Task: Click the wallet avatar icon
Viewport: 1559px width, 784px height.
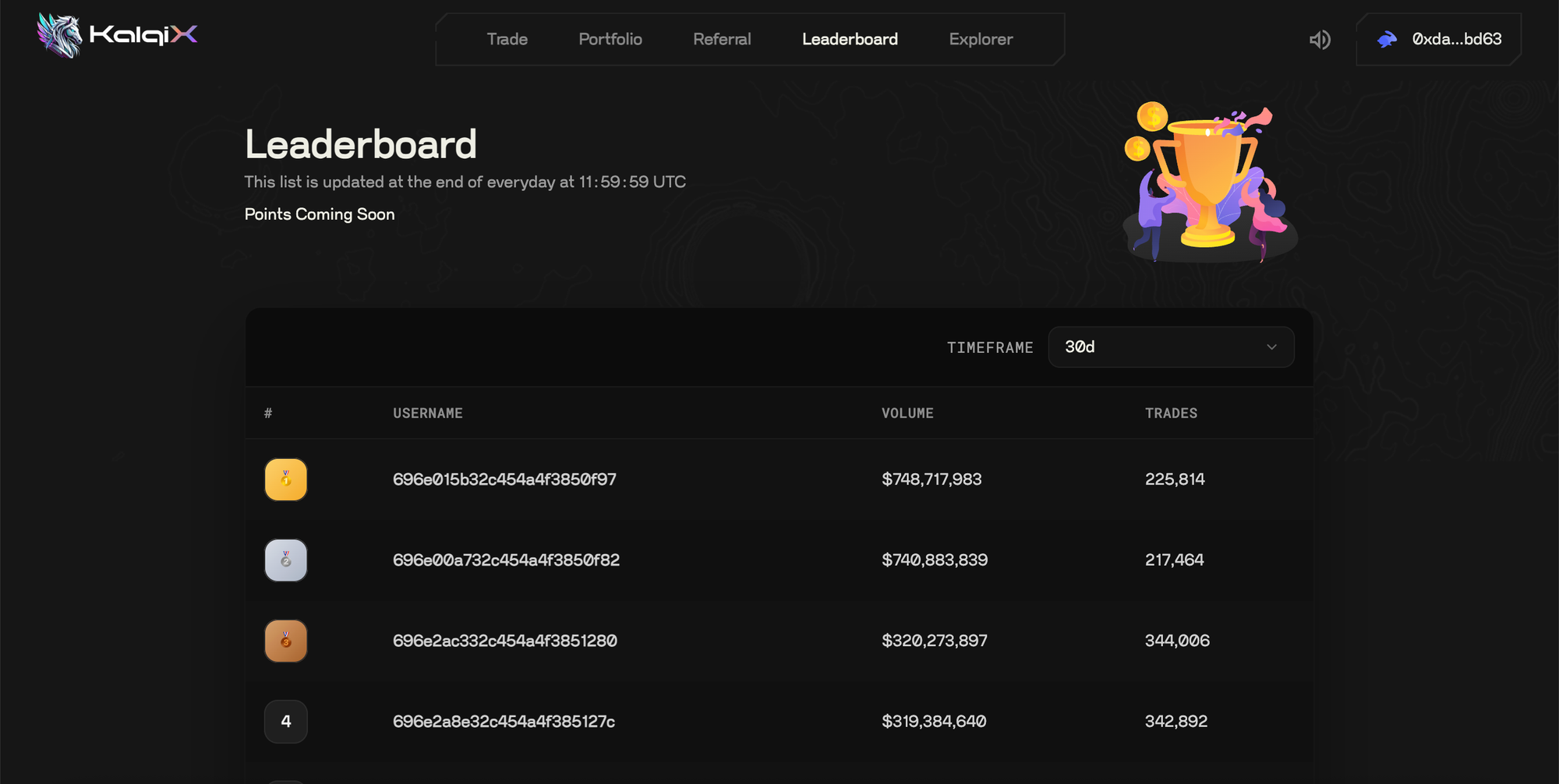Action: pyautogui.click(x=1387, y=40)
